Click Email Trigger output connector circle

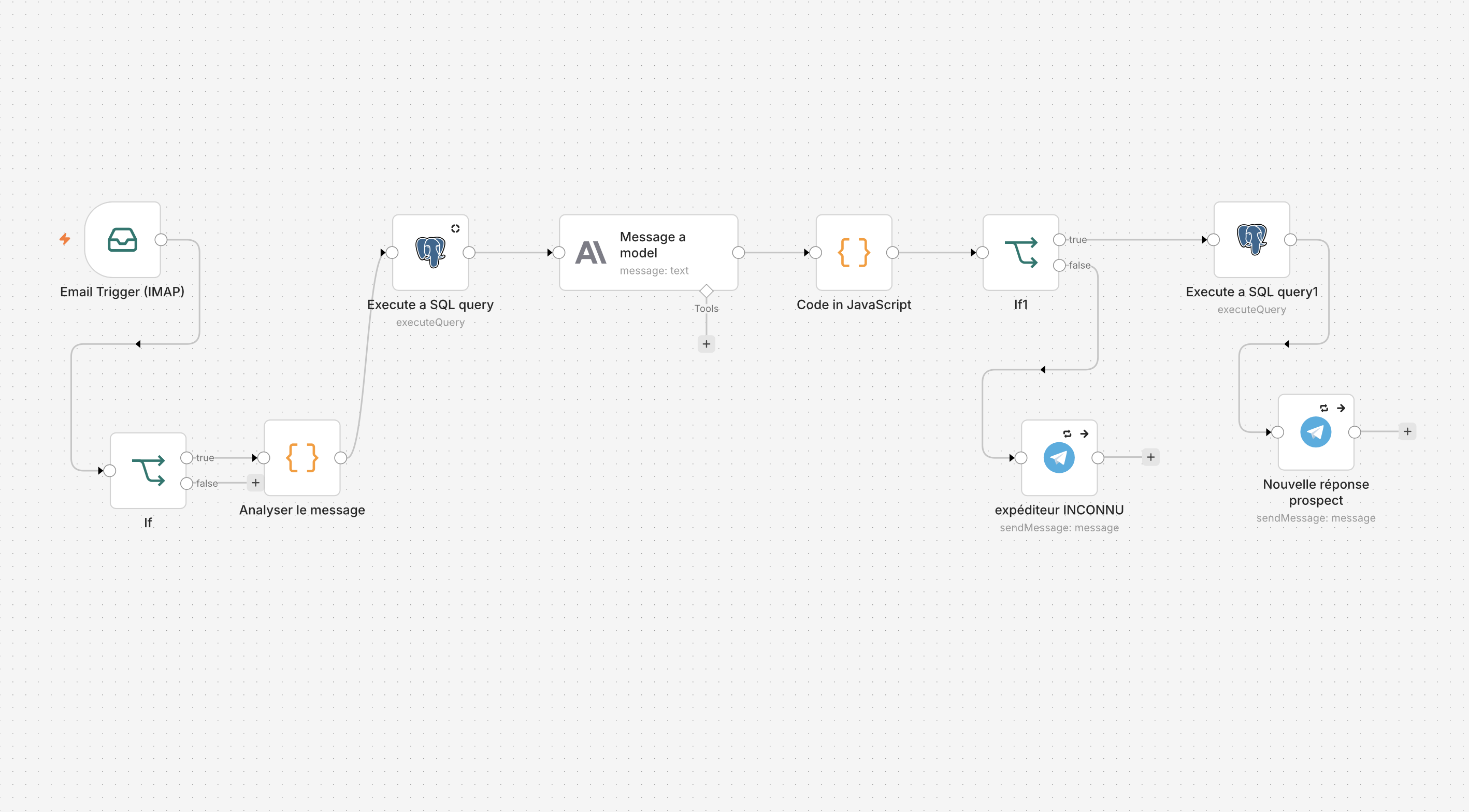[x=161, y=239]
